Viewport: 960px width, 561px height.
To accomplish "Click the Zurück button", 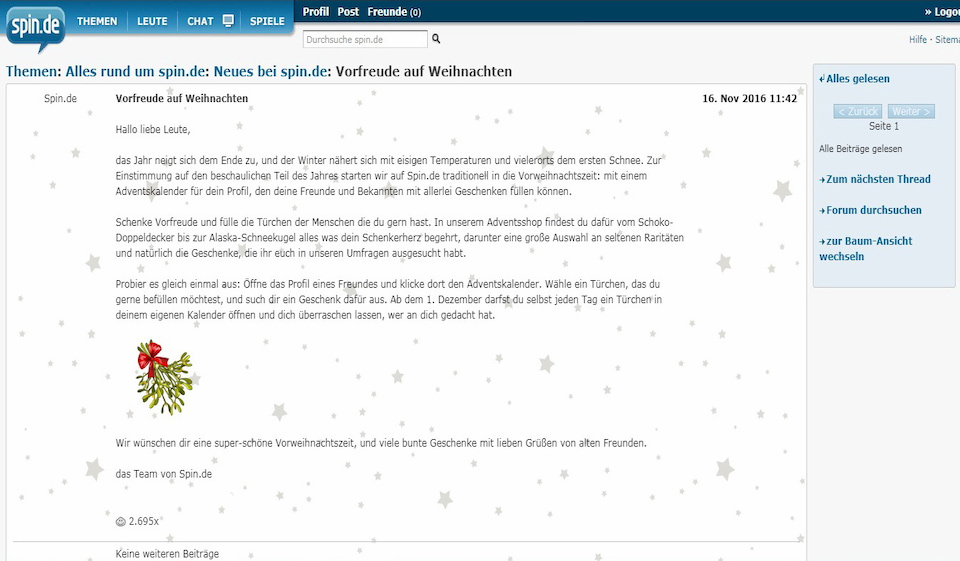I will pyautogui.click(x=858, y=111).
